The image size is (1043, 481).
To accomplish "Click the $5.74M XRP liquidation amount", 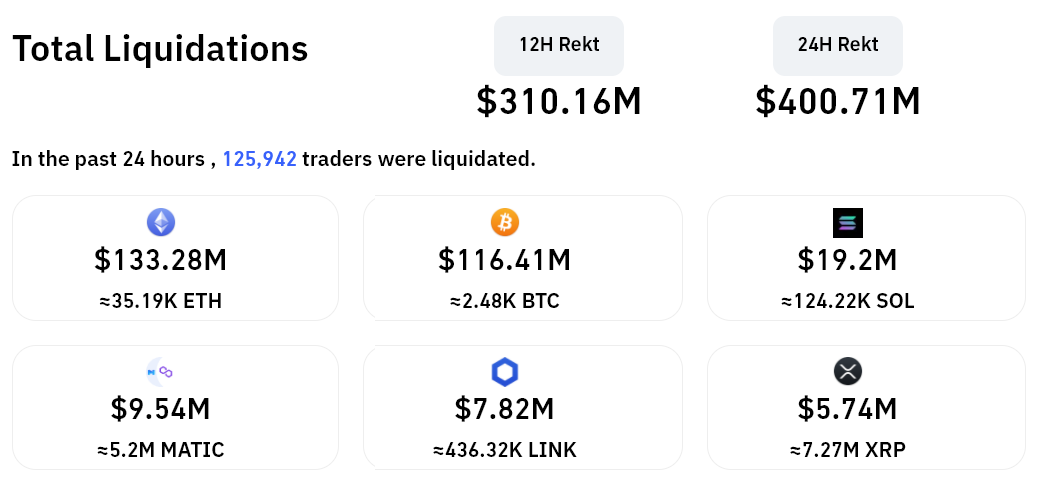I will (847, 408).
